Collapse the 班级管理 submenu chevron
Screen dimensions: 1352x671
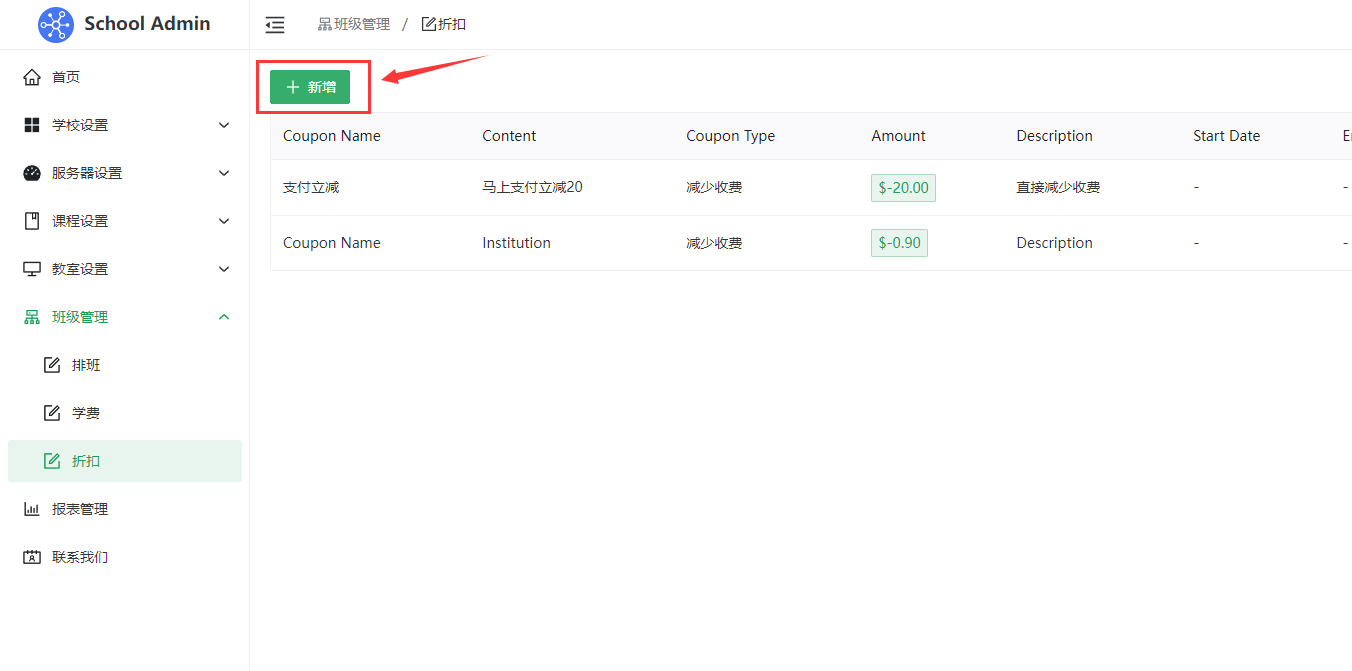coord(224,317)
